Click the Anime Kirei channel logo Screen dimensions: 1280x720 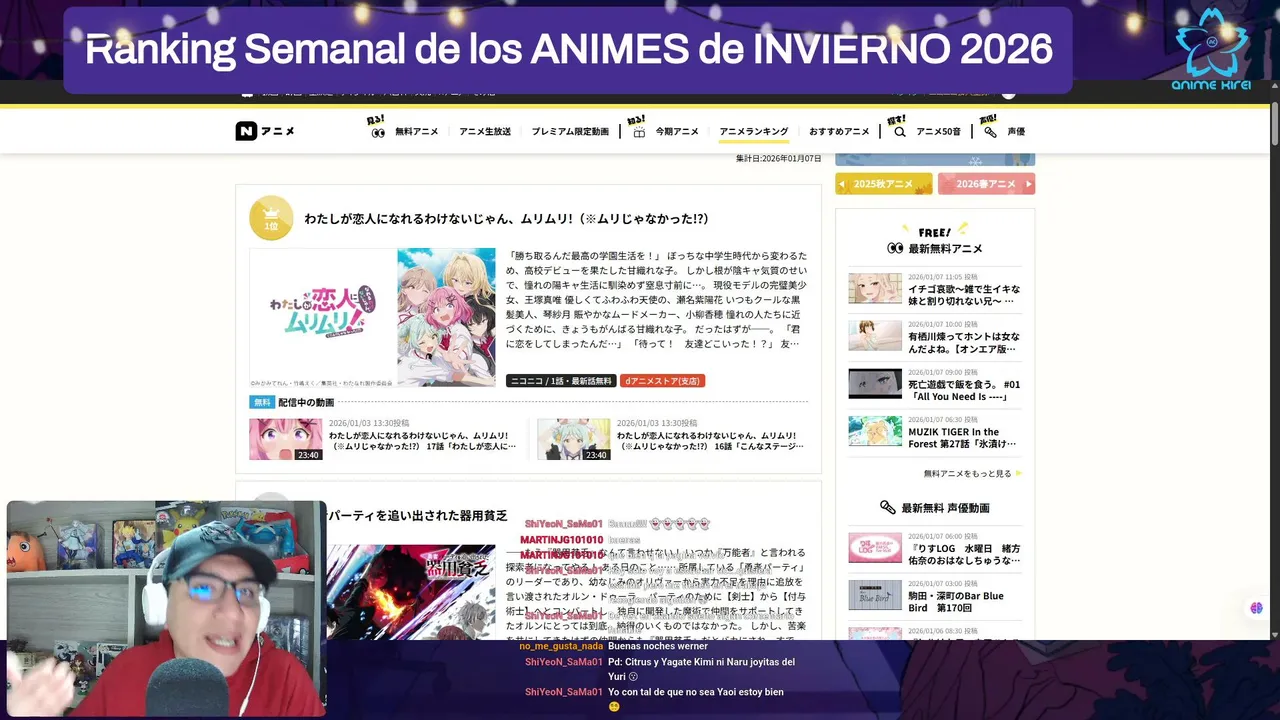pyautogui.click(x=1211, y=49)
